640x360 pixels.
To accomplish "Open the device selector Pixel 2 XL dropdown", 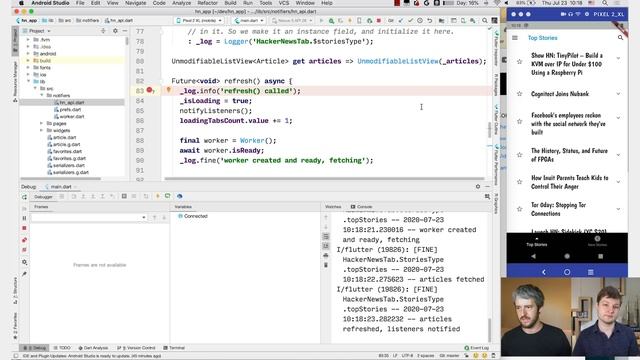I will tap(200, 20).
